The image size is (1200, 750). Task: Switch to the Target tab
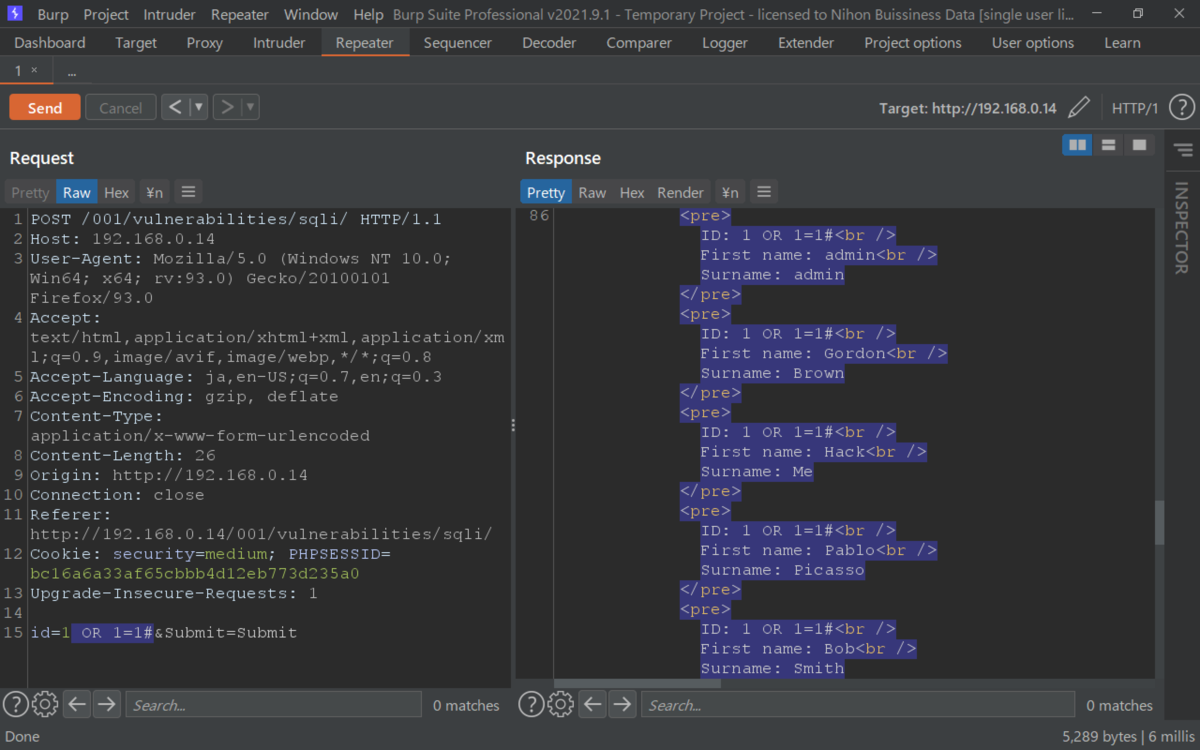coord(136,43)
